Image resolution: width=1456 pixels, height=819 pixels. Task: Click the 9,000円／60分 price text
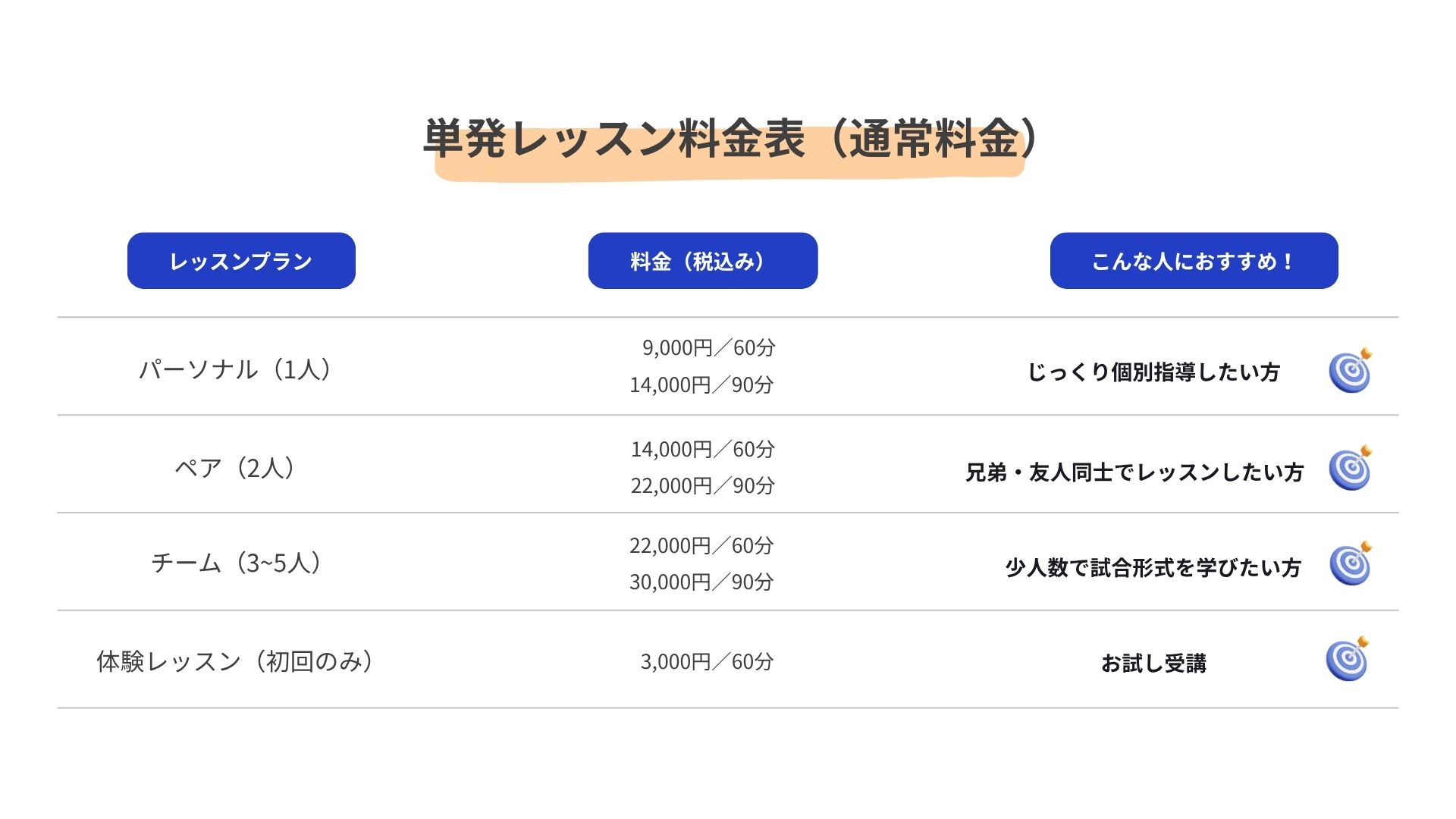(x=708, y=348)
